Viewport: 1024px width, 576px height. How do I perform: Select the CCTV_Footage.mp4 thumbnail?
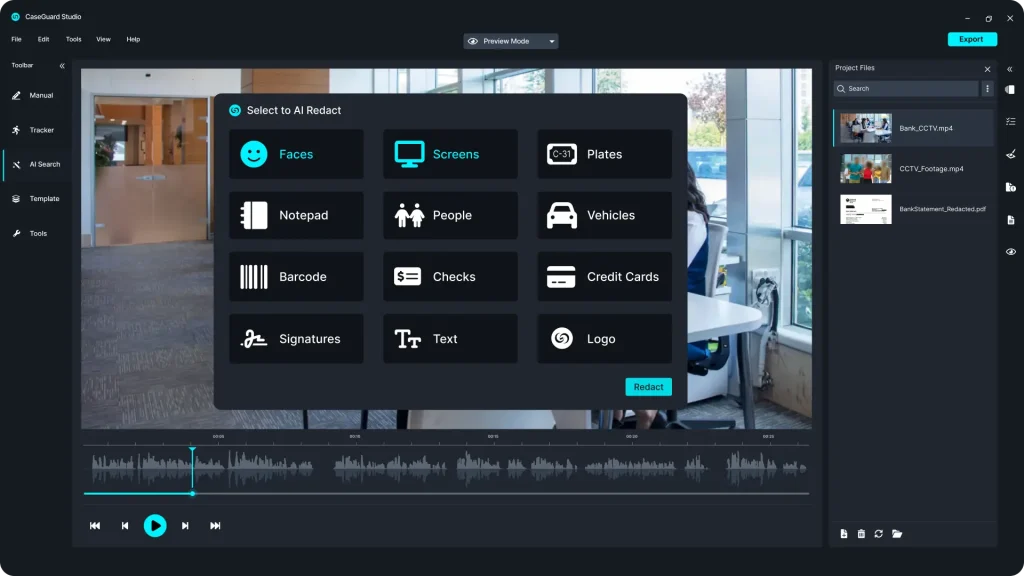pyautogui.click(x=866, y=169)
